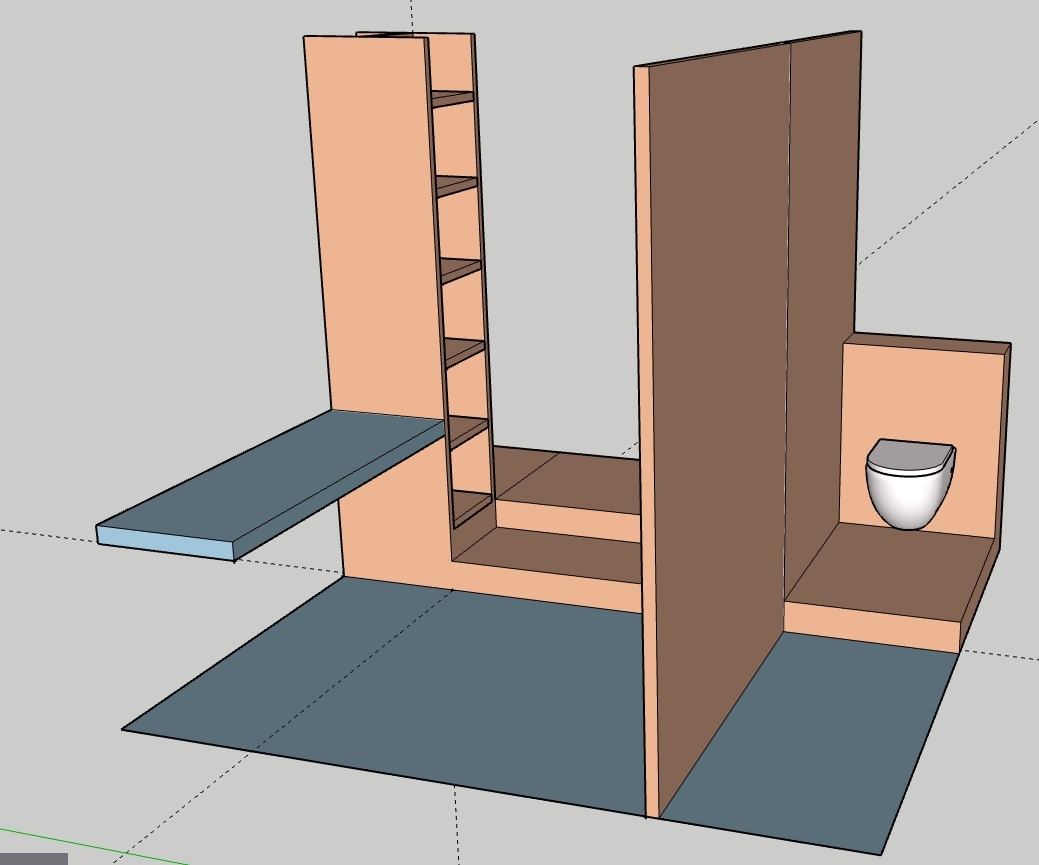Pick the topmost shelf in the tall shelving unit
The height and width of the screenshot is (865, 1039).
click(x=453, y=99)
